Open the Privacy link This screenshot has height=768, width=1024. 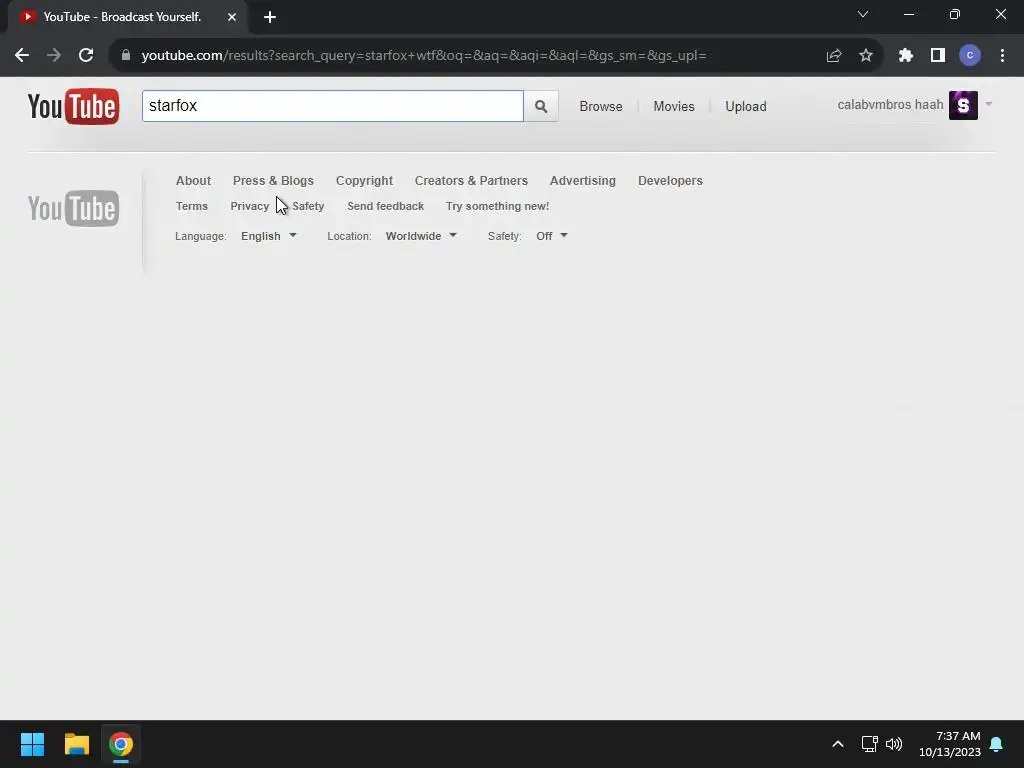(249, 206)
